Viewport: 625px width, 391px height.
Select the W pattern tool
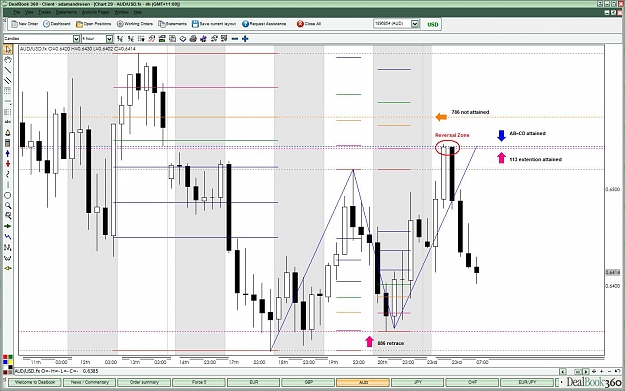(8, 258)
